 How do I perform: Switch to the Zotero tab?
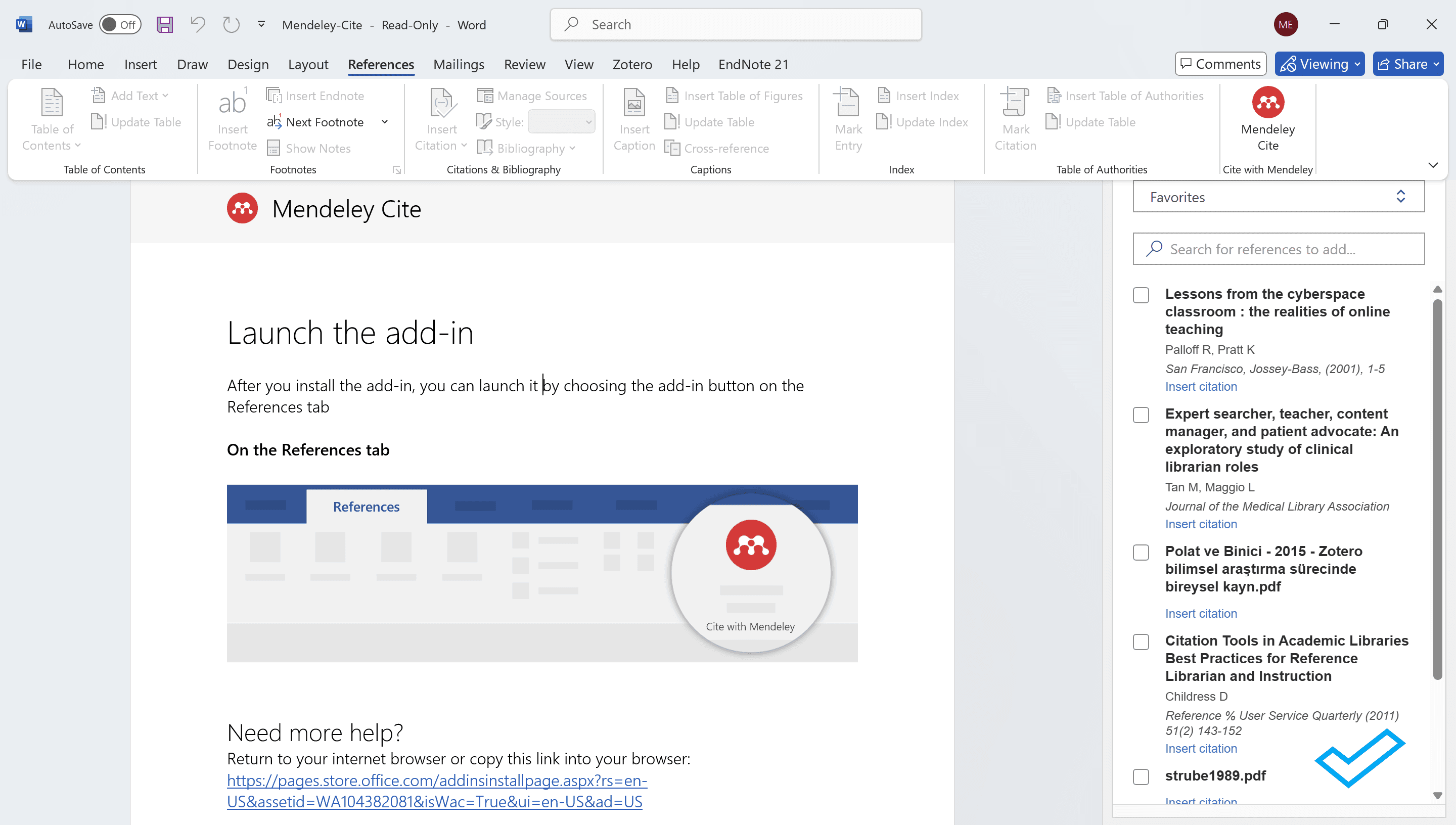[x=632, y=65]
